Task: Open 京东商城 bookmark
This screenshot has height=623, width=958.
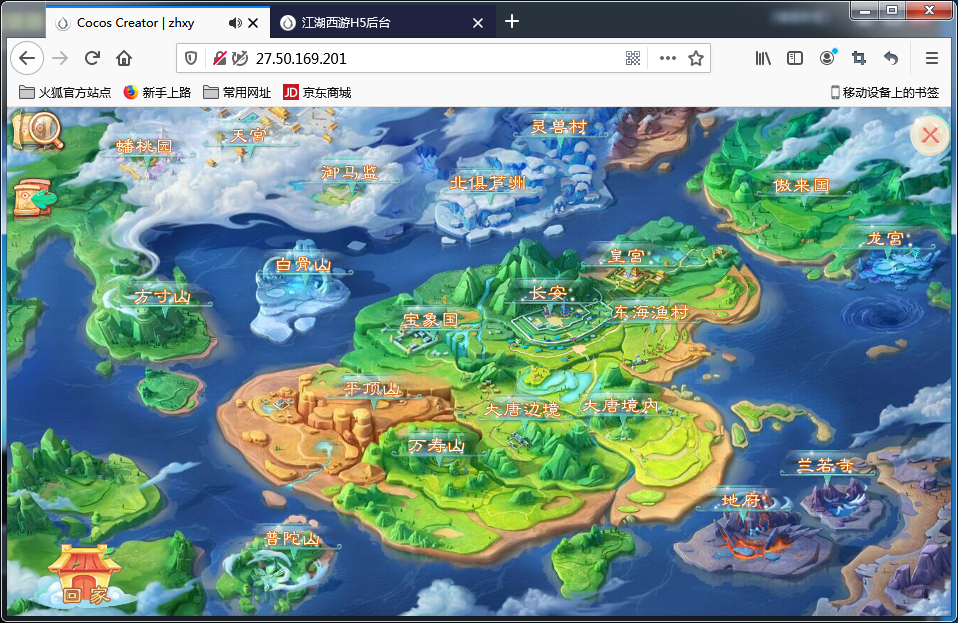Action: click(x=317, y=92)
